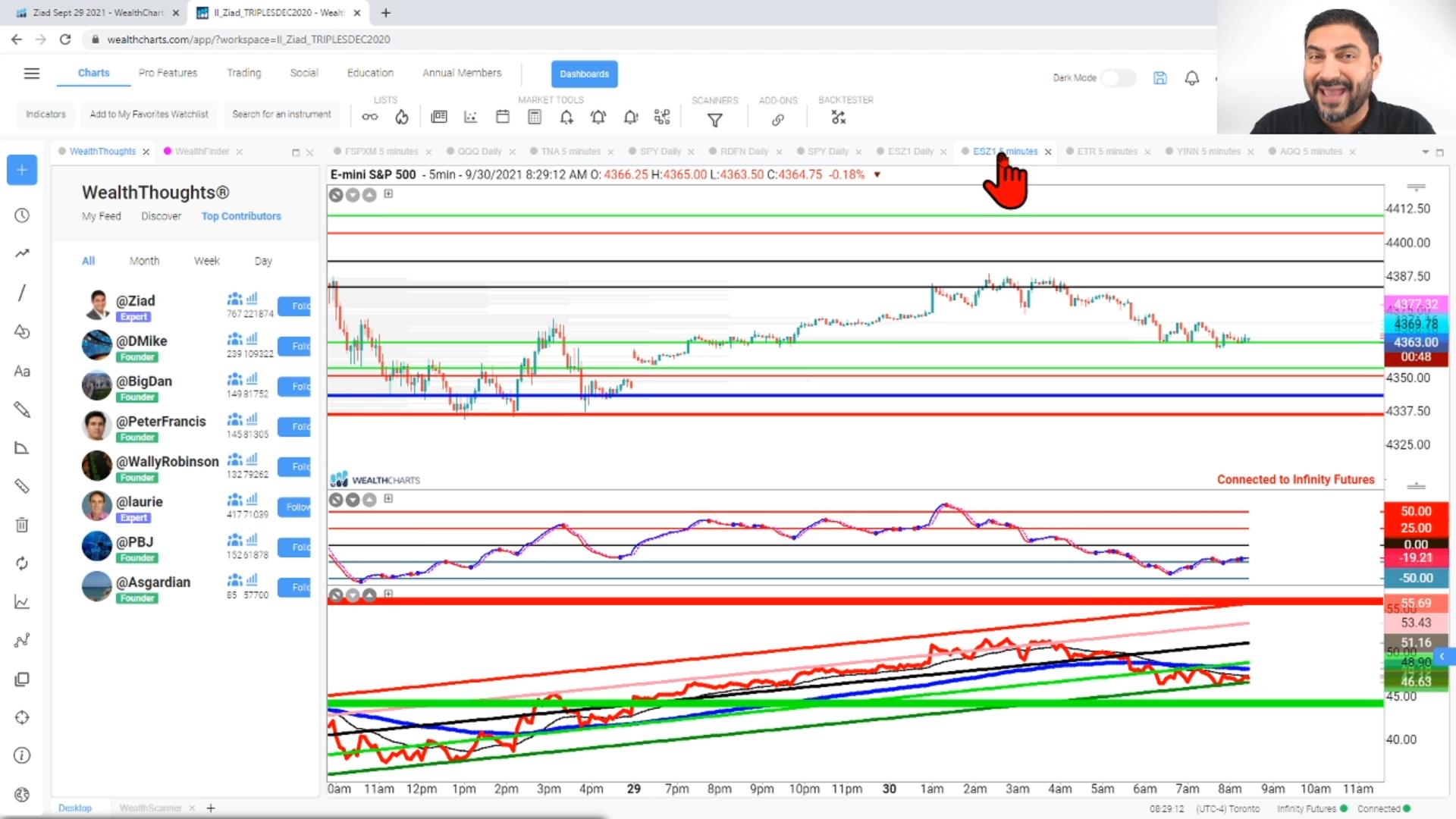The image size is (1456, 819).
Task: Open the funnel scanner filter icon
Action: pyautogui.click(x=714, y=119)
